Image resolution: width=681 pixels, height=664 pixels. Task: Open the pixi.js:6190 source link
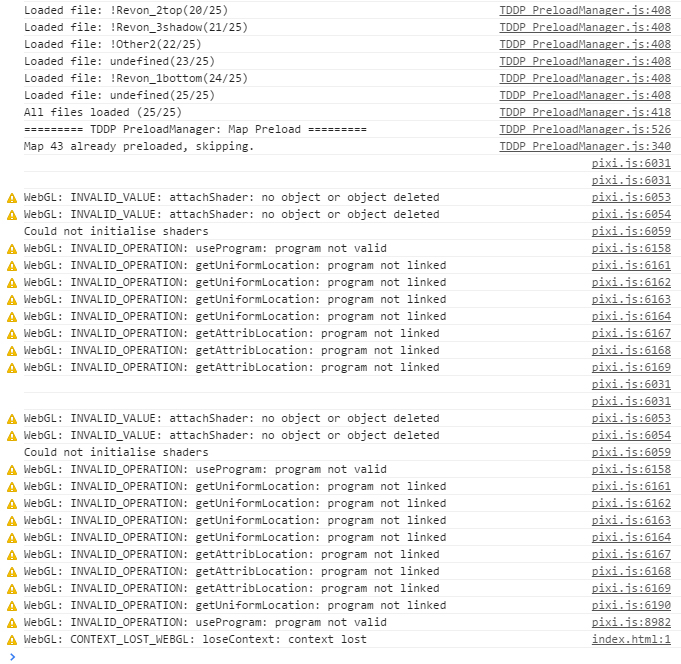(x=631, y=605)
